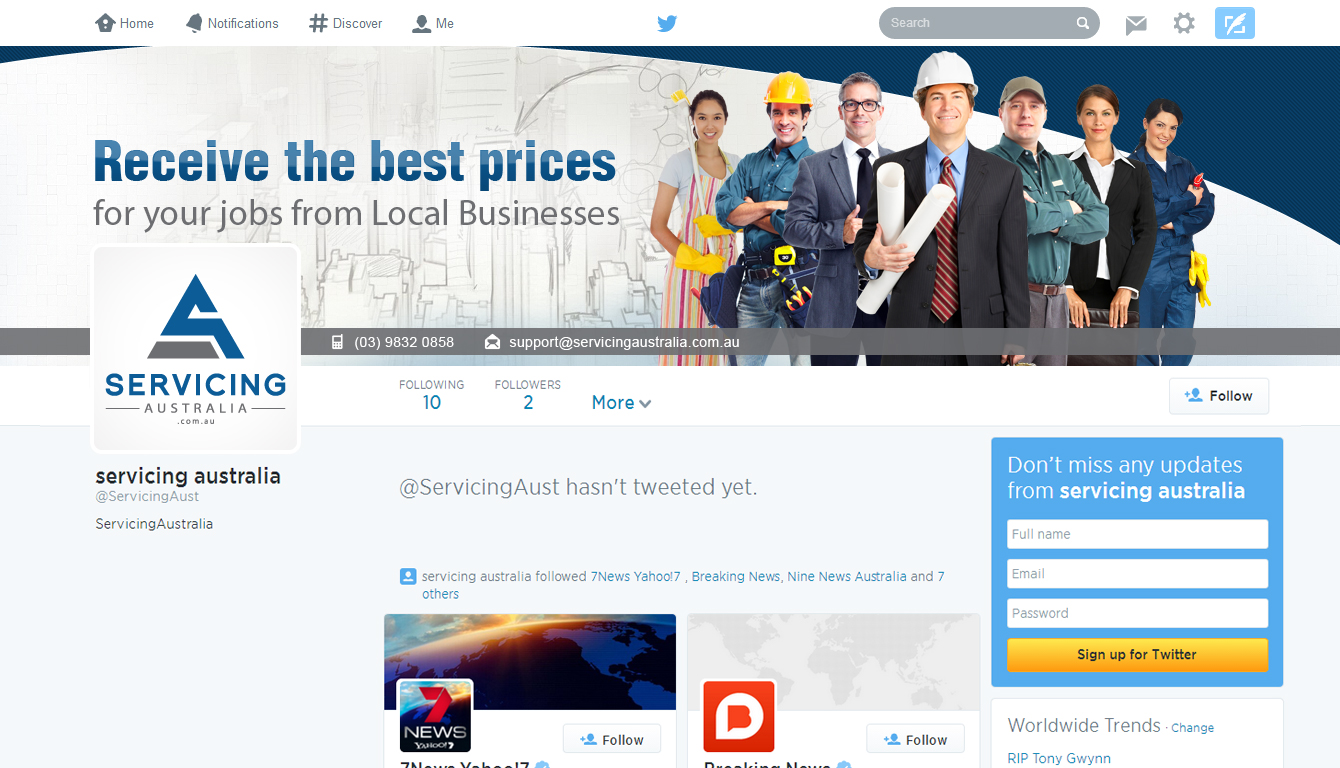Click Sign up for Twitter button
1340x768 pixels.
(x=1137, y=654)
